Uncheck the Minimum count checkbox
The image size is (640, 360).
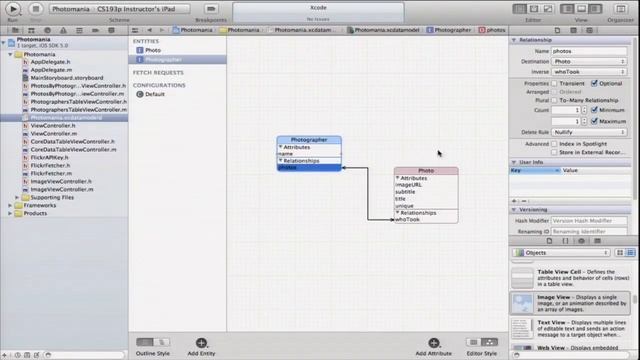[594, 110]
